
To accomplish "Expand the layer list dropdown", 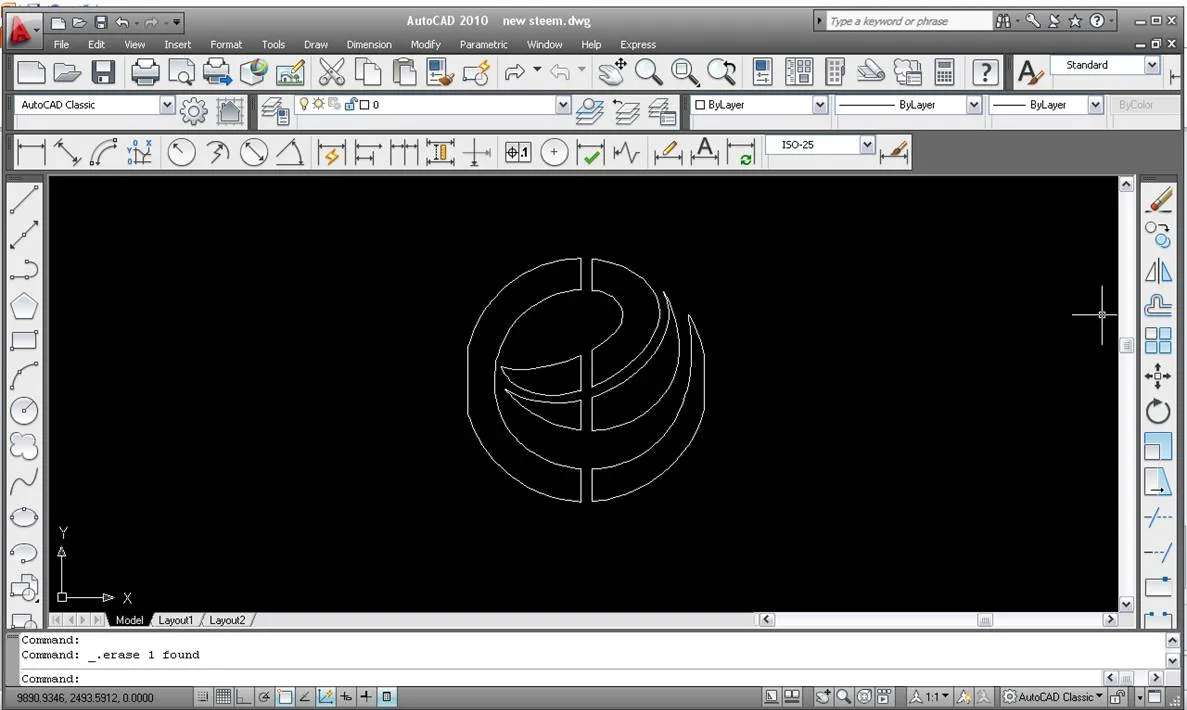I will click(x=562, y=104).
